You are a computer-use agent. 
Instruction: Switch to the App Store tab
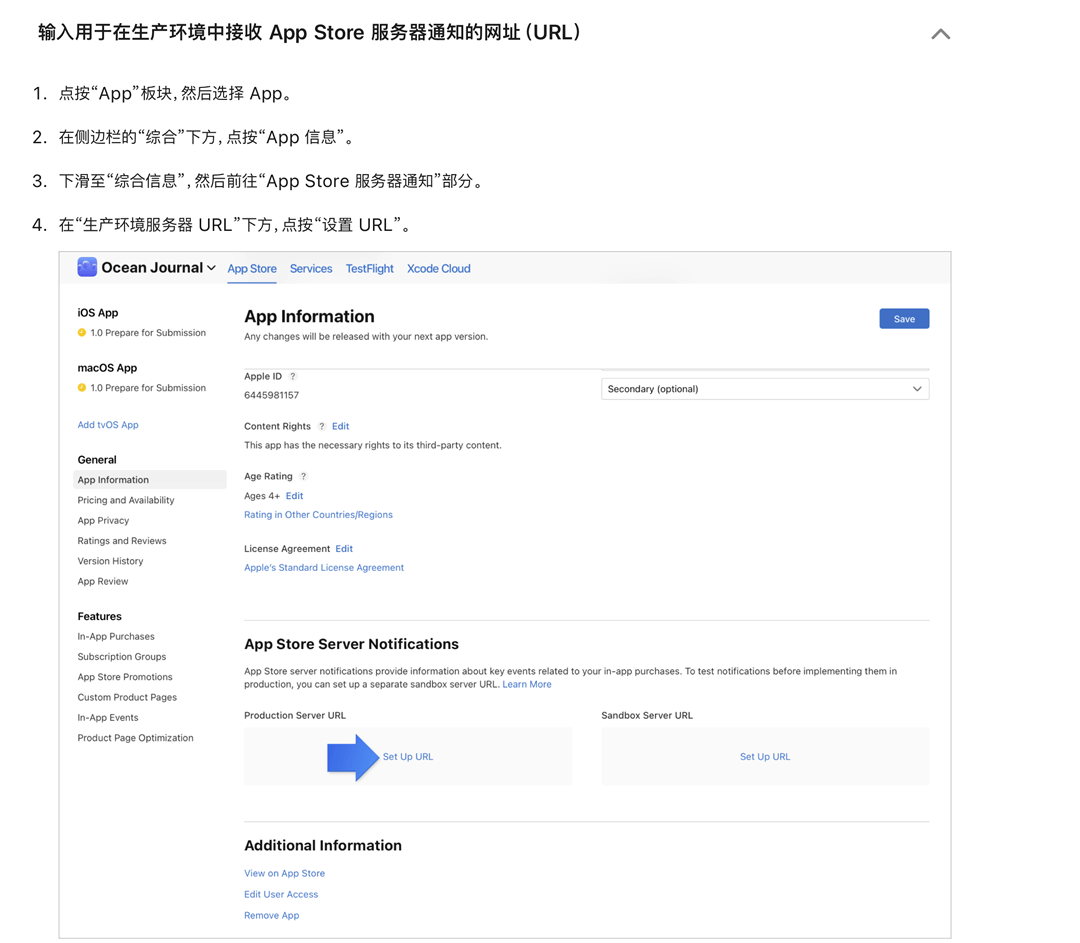(x=252, y=269)
